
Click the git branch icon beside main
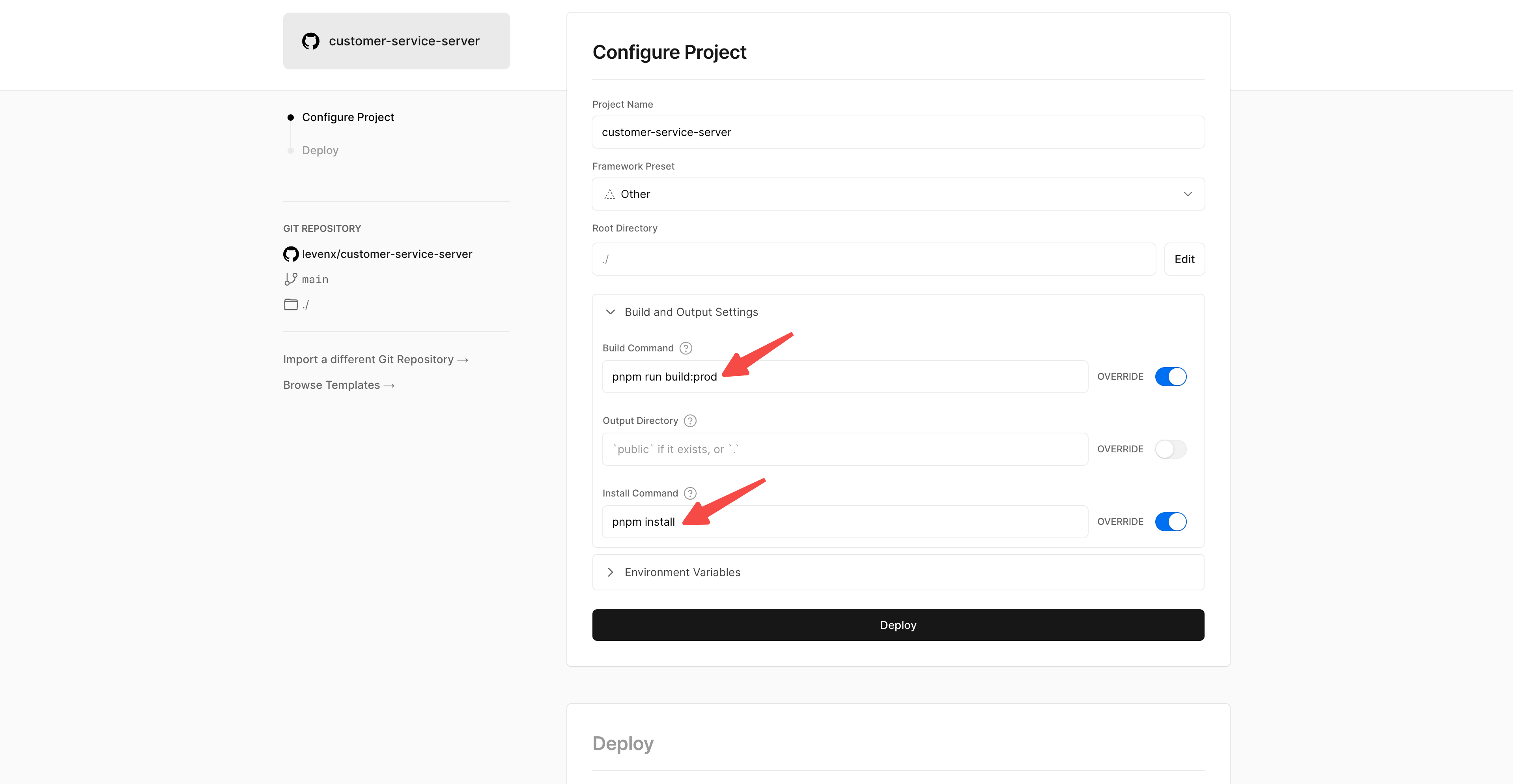(x=291, y=279)
